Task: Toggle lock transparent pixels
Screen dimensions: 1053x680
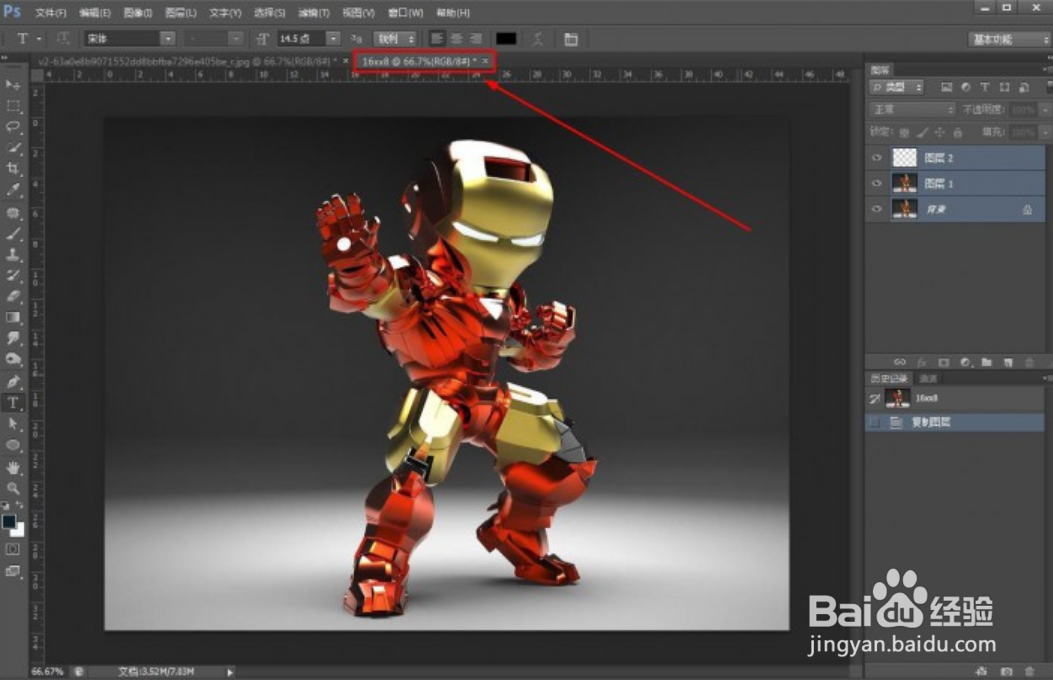Action: pos(904,132)
